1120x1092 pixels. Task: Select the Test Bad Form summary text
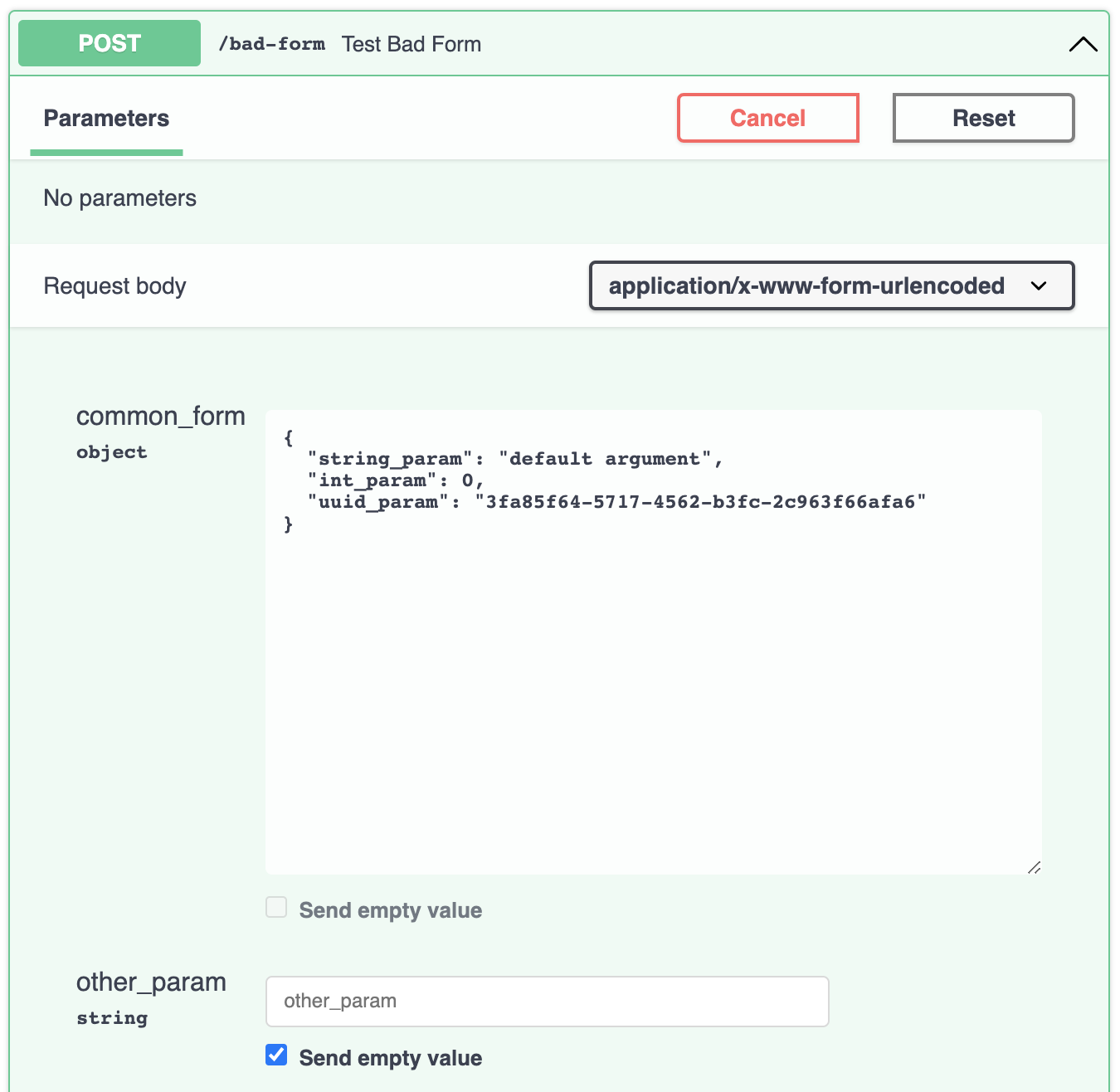tap(411, 44)
